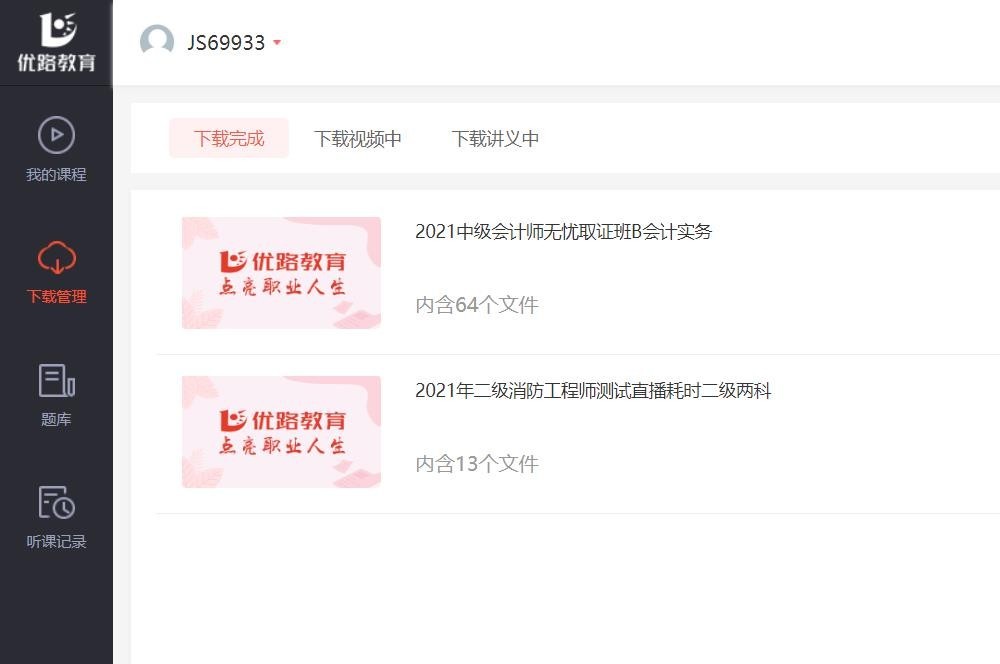Click the 内含64个文件 file count text
Image resolution: width=1000 pixels, height=664 pixels.
pyautogui.click(x=477, y=305)
